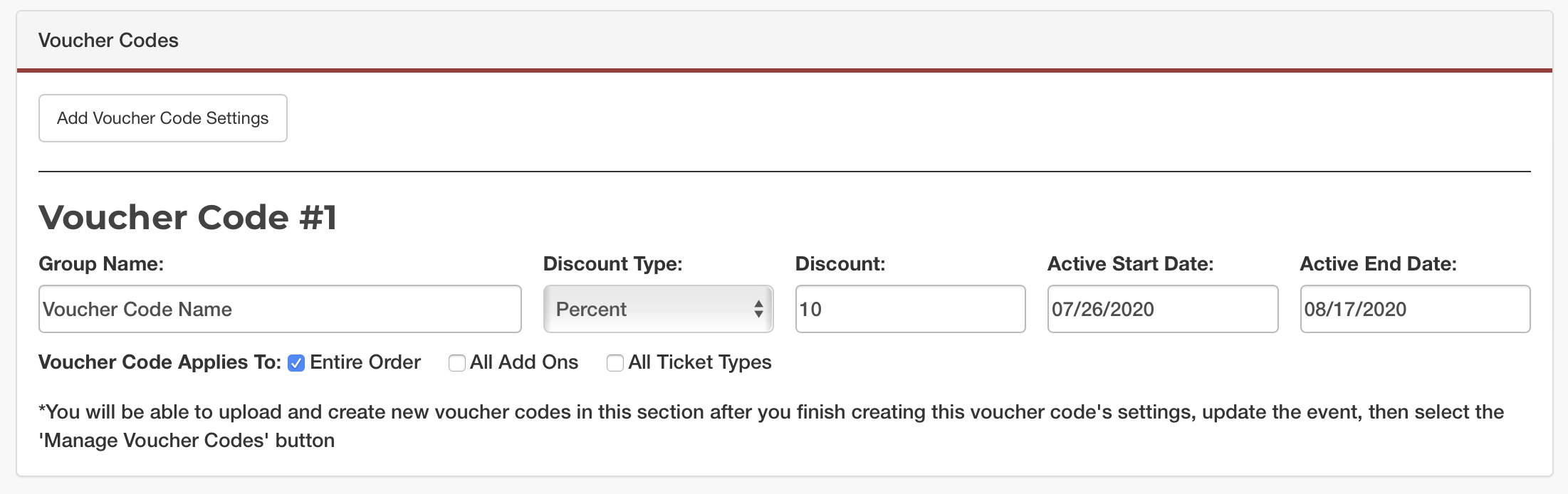Click the Discount field containing 10

pos(909,309)
